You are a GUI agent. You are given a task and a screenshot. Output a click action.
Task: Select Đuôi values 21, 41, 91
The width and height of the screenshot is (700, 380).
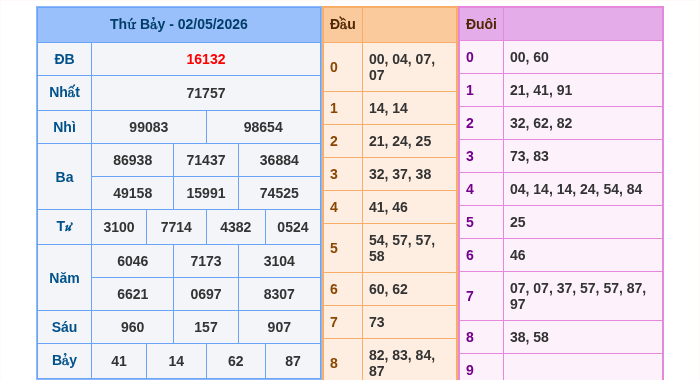click(541, 90)
